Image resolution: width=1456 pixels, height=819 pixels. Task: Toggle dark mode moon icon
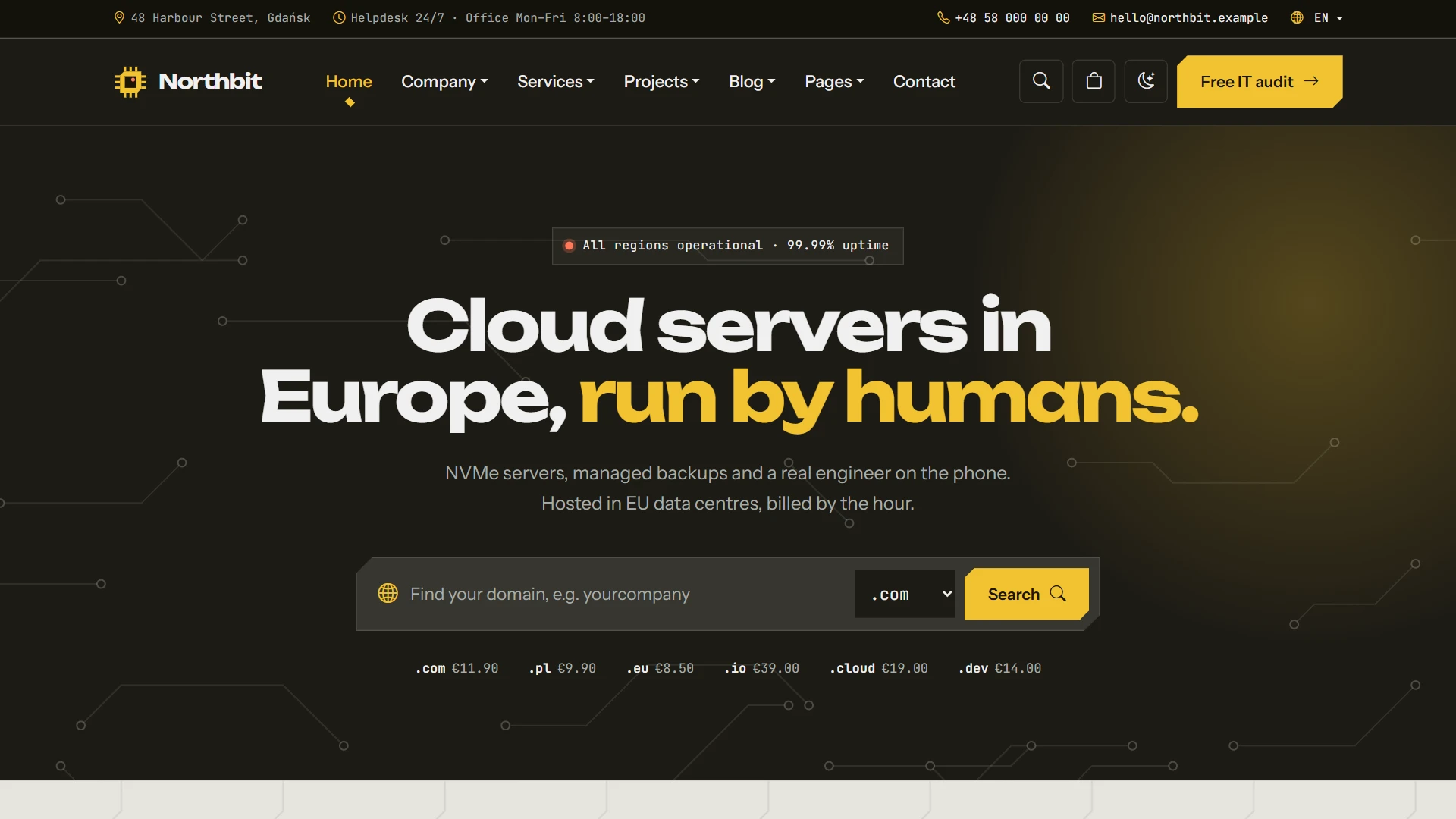[1146, 81]
